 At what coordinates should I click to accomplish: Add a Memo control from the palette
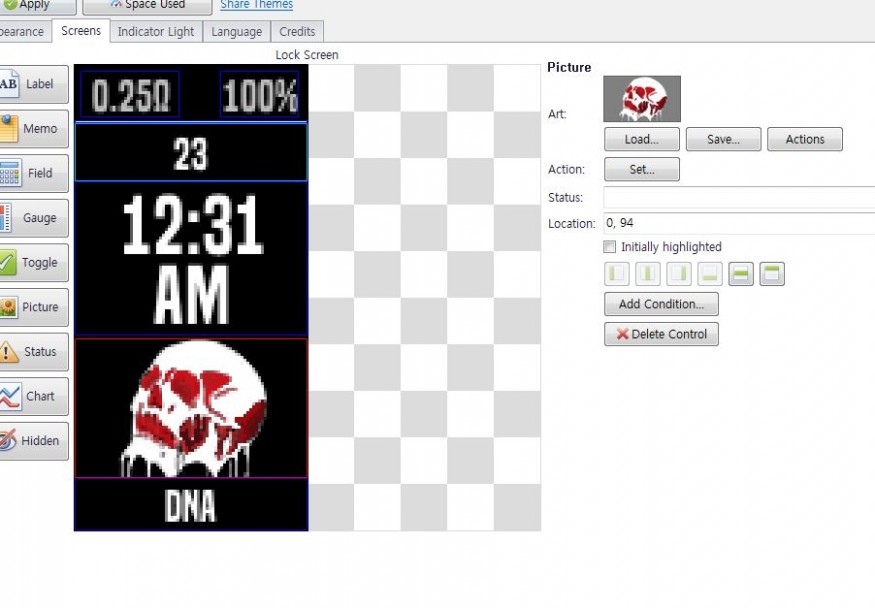[34, 129]
